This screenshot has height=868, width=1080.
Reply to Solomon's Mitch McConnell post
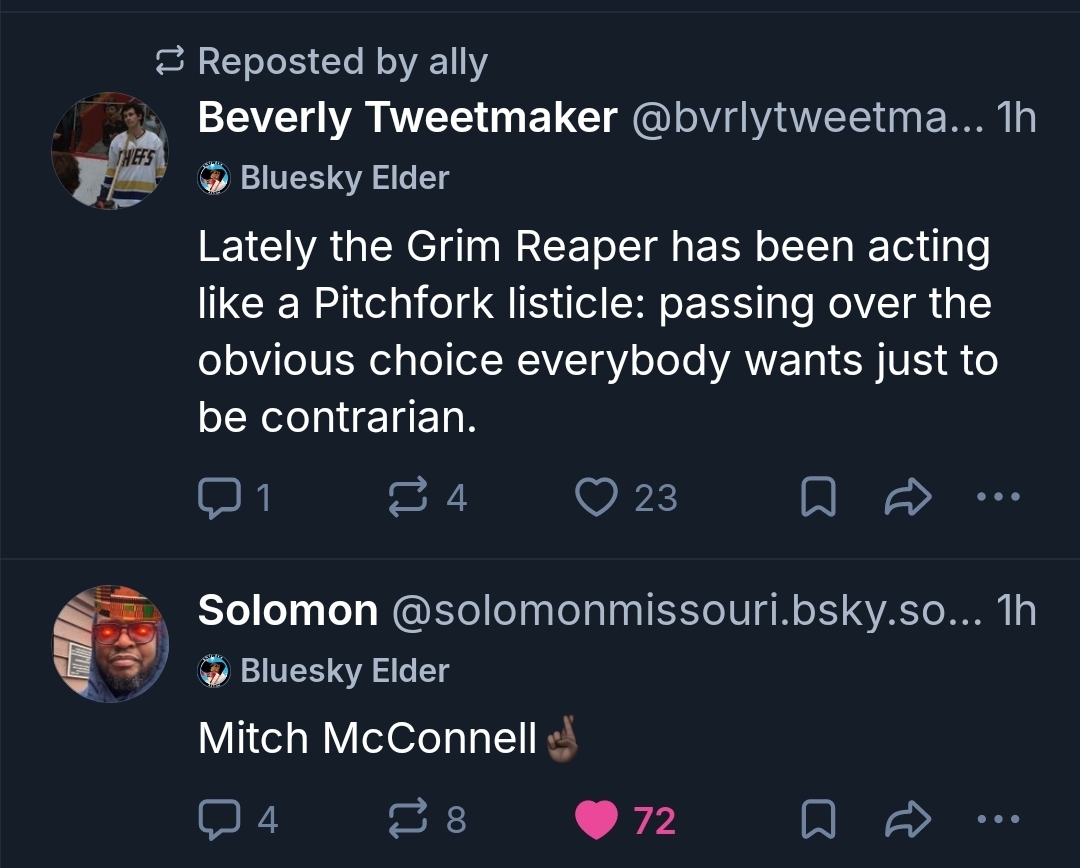[217, 820]
